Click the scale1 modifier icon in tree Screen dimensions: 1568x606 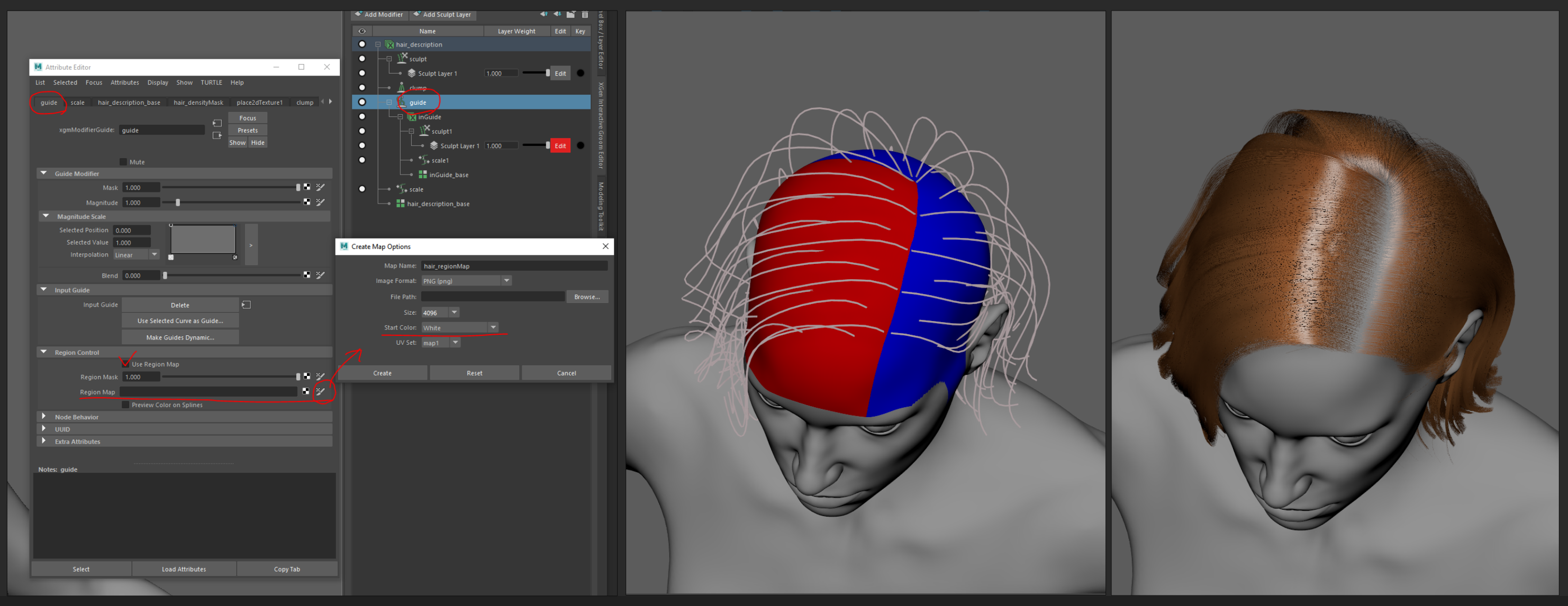[x=424, y=160]
